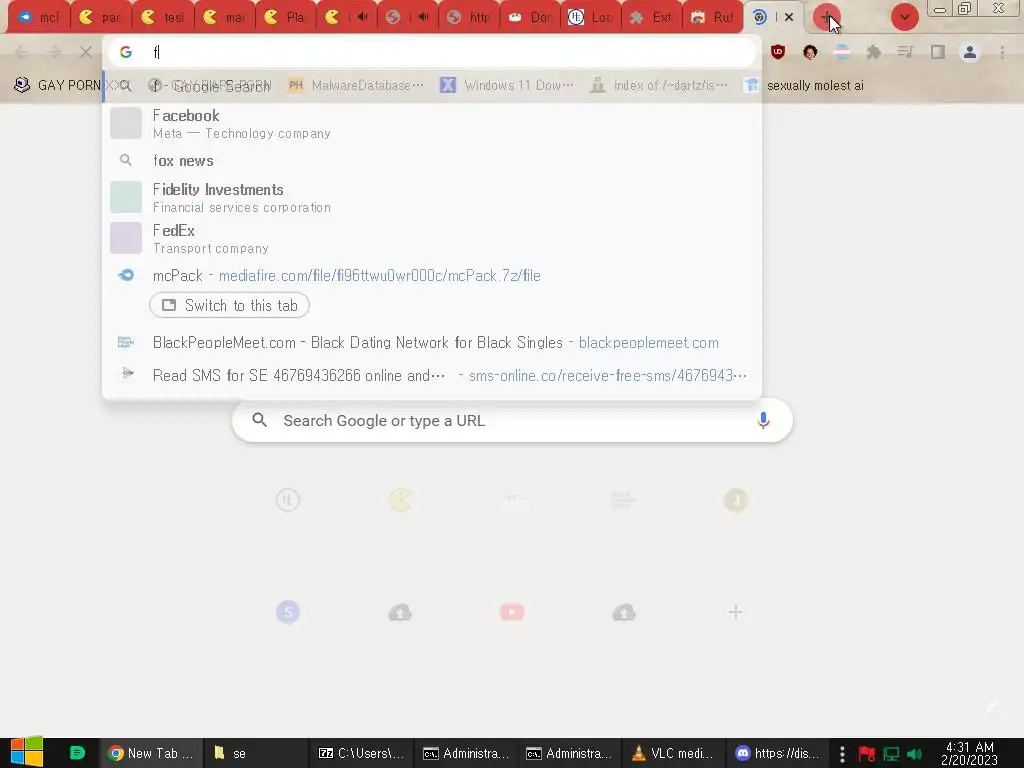Toggle the Chrome side panel icon
1024x768 pixels.
pos(938,52)
